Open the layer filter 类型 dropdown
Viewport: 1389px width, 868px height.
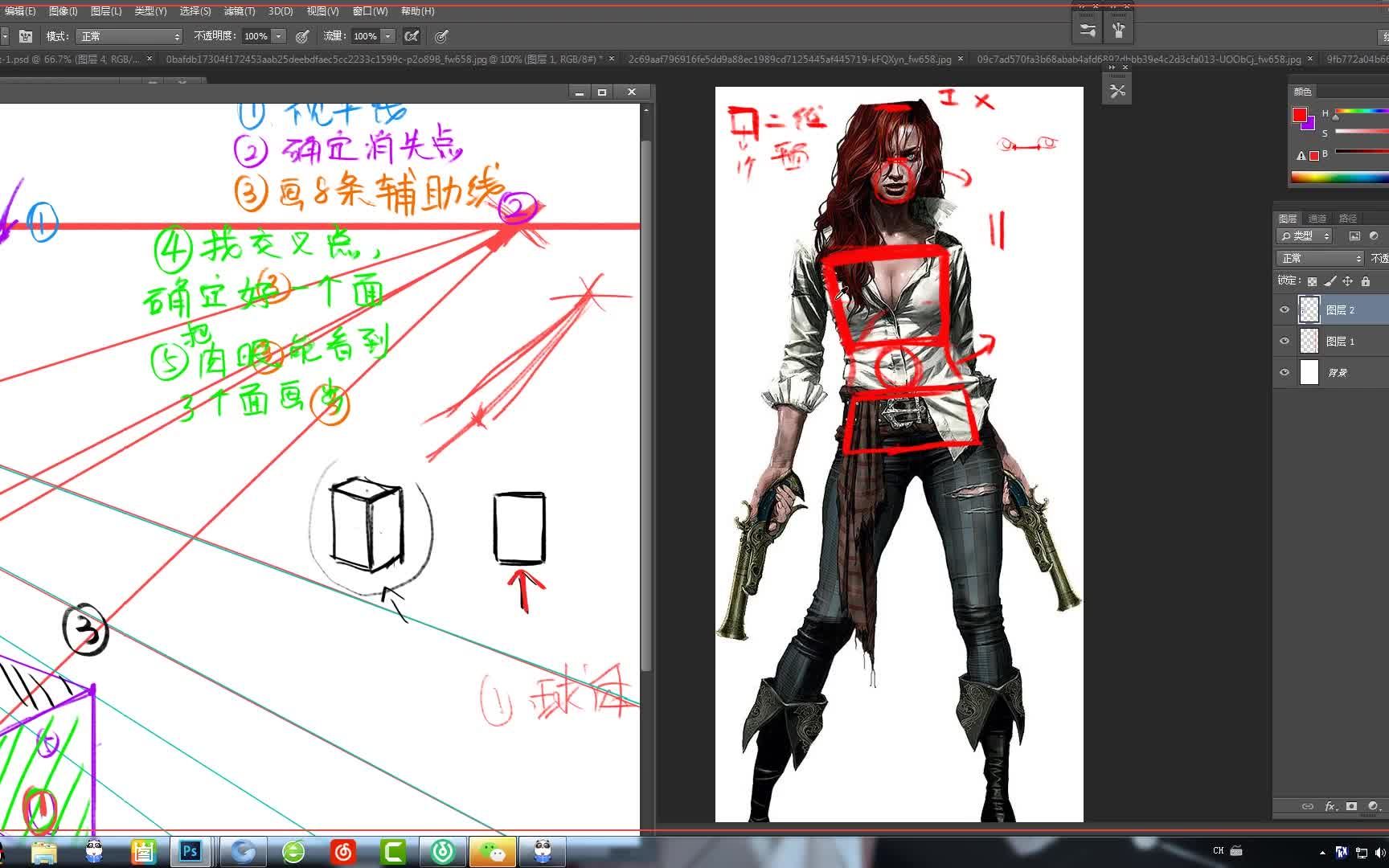[x=1304, y=235]
